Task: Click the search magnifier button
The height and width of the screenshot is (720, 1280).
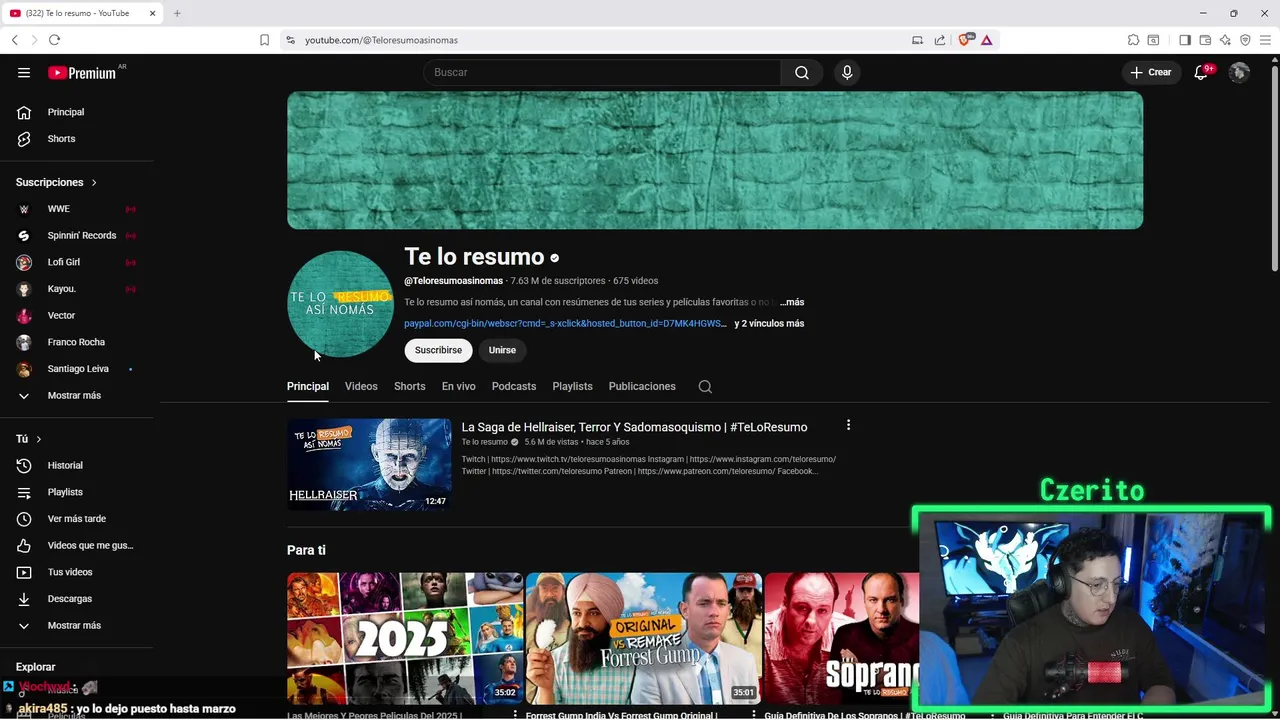Action: pos(802,72)
